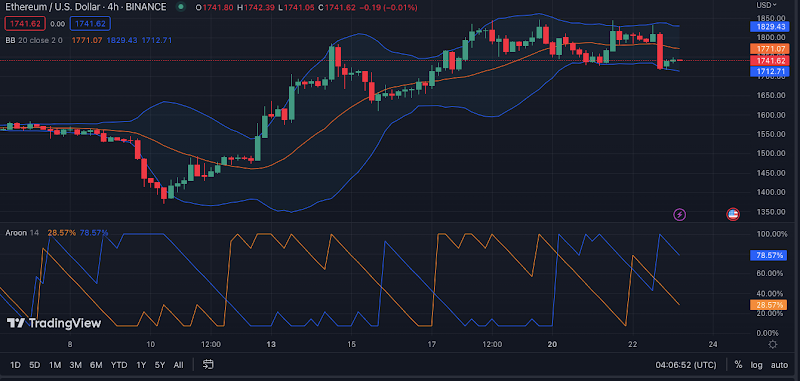Select the 1D time range
This screenshot has width=800, height=381.
pyautogui.click(x=16, y=365)
